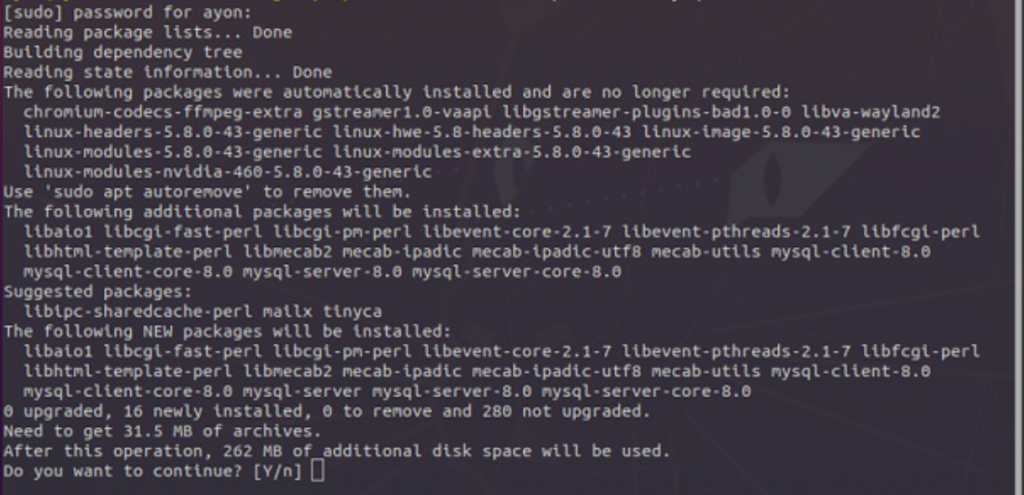Click the 'sudo apt autoremove' hint line
1024x495 pixels.
point(208,192)
